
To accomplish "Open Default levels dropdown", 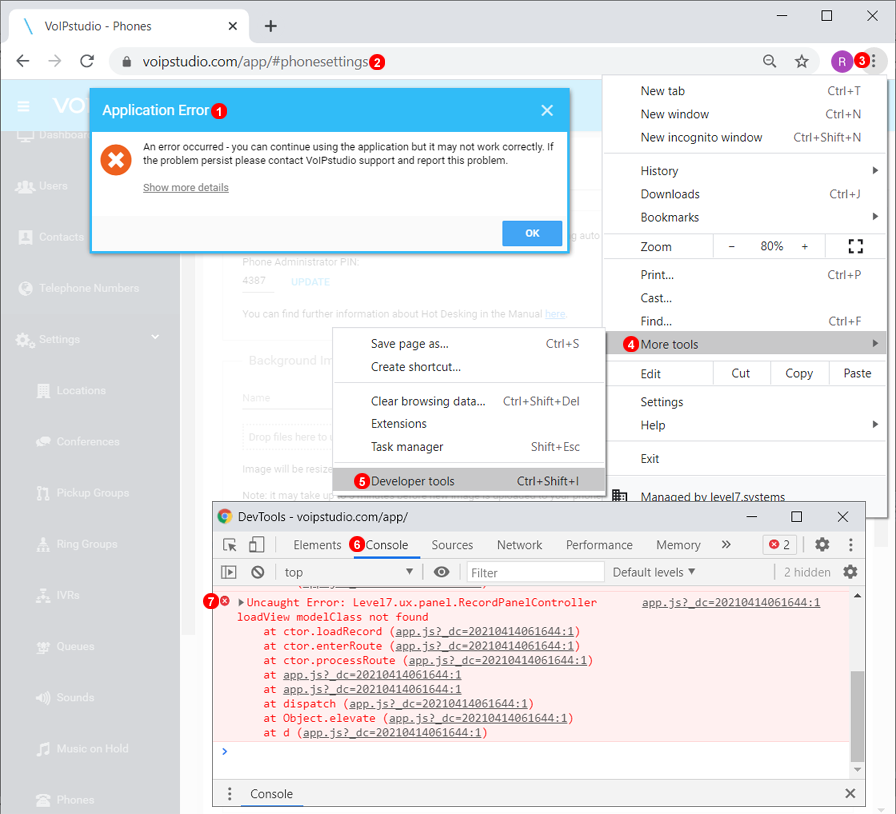I will pos(654,572).
